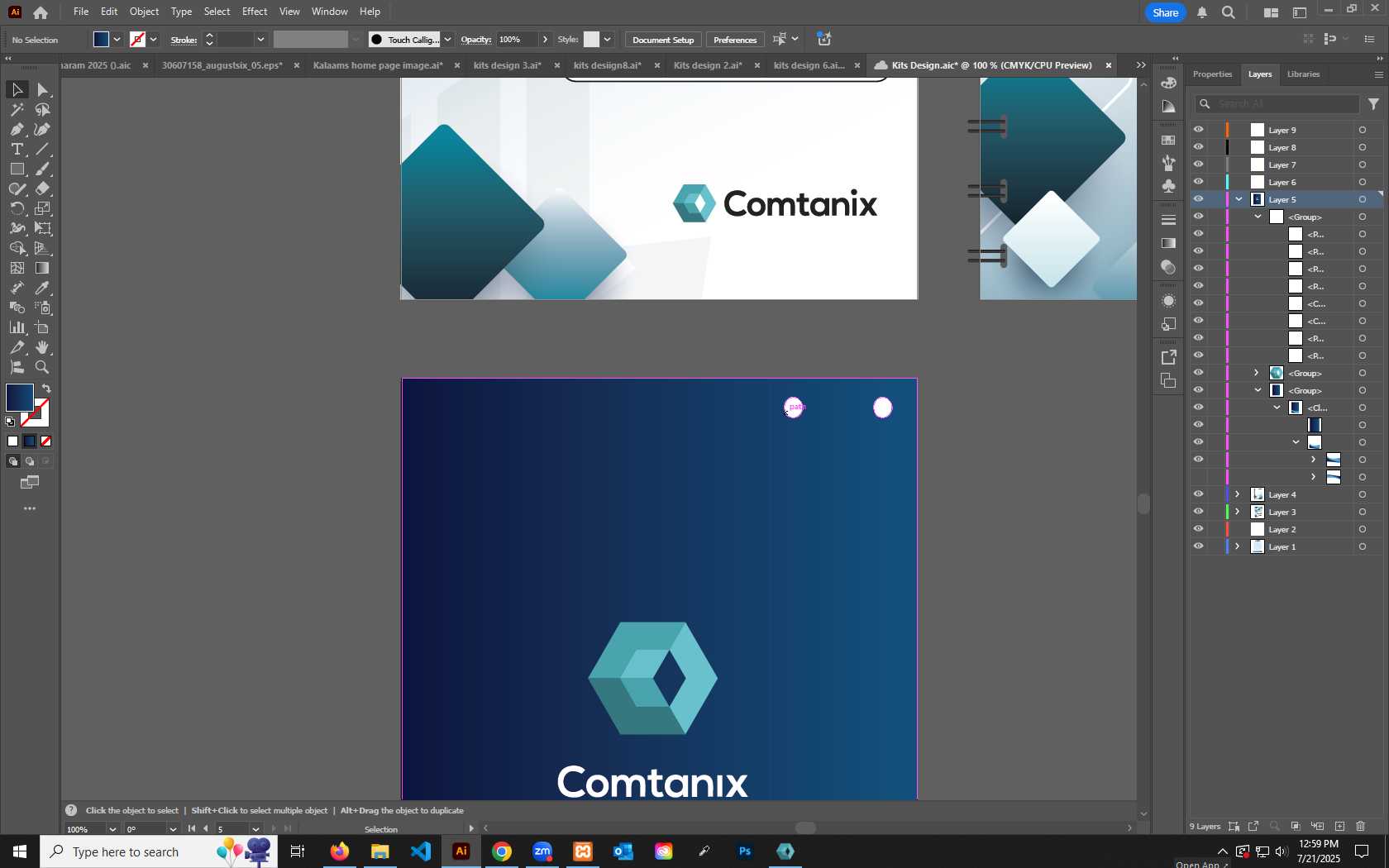Toggle Layer 5 visibility eye
The image size is (1389, 868).
tap(1198, 199)
